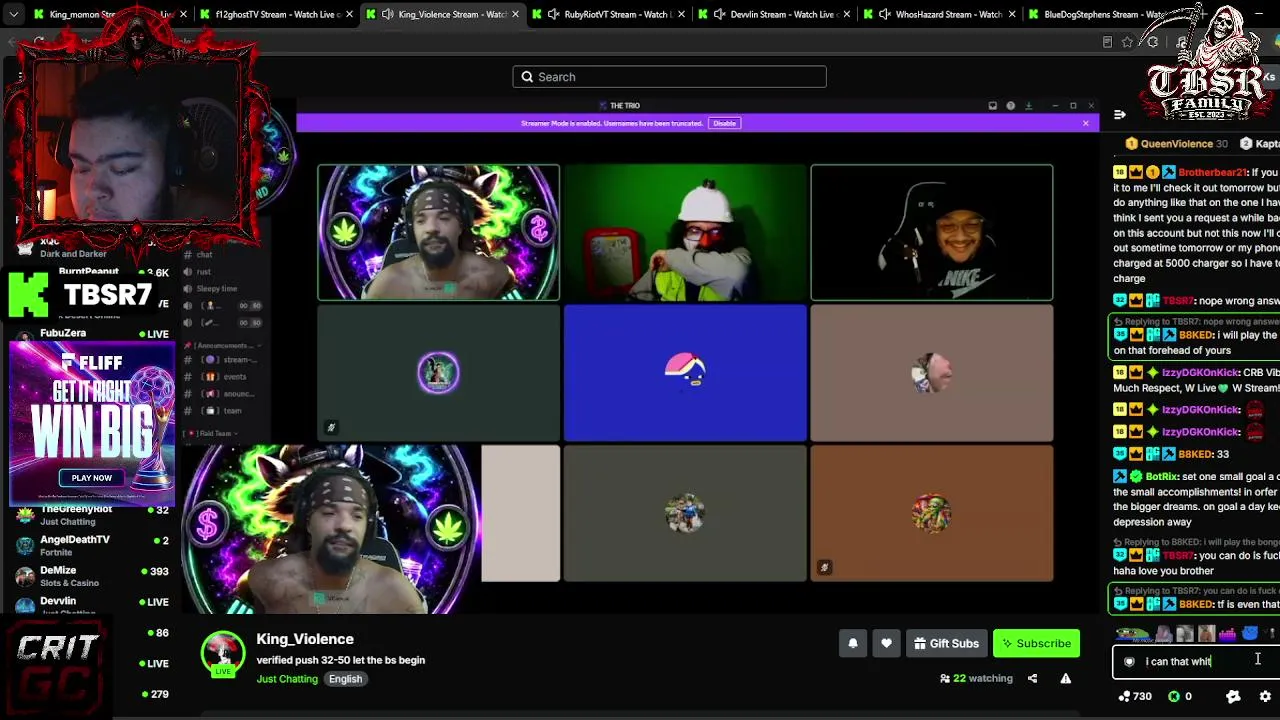Subscribe to the King_Violence channel
The image size is (1280, 720).
(x=1036, y=644)
